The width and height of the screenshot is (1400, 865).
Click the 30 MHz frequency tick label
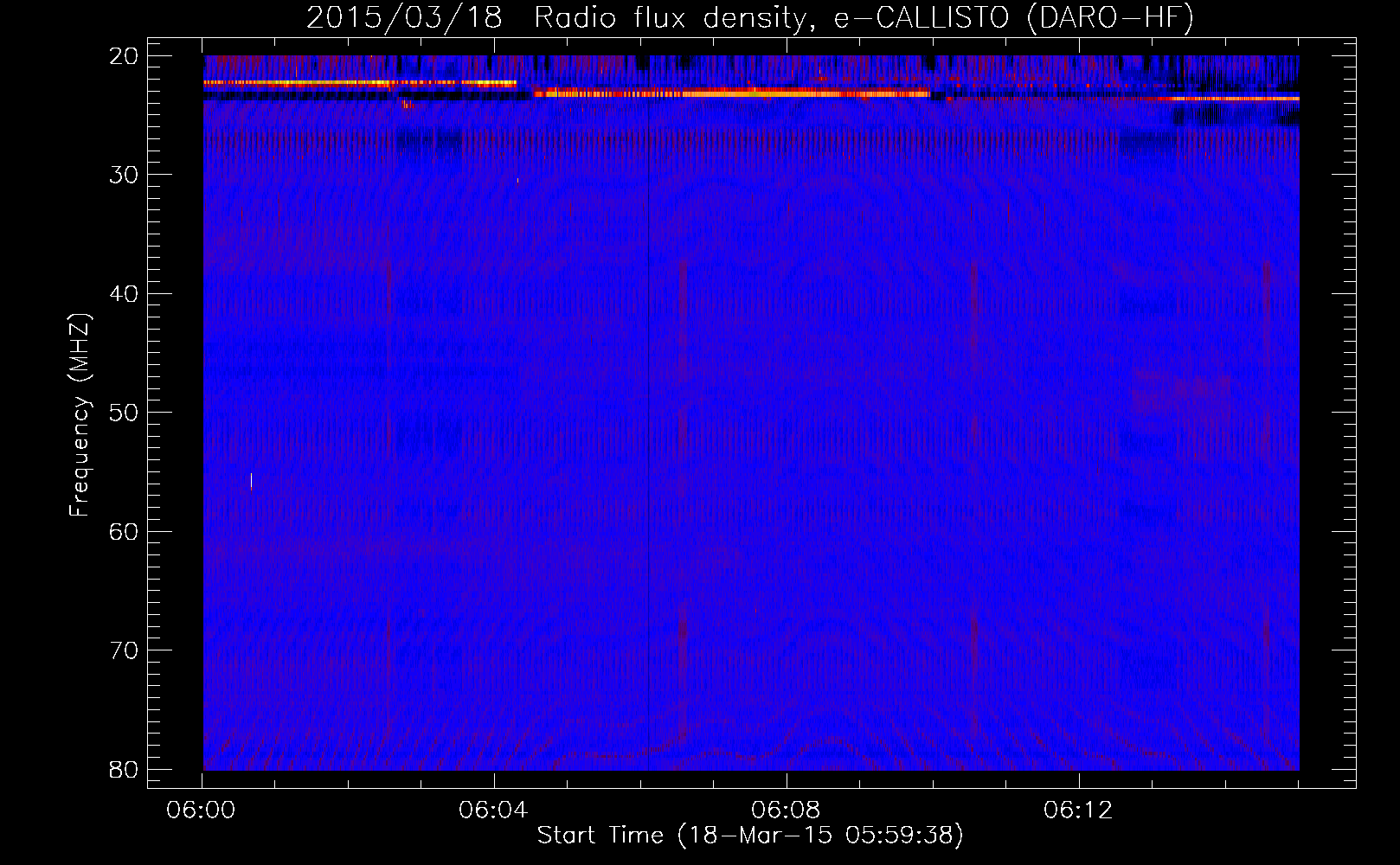125,175
